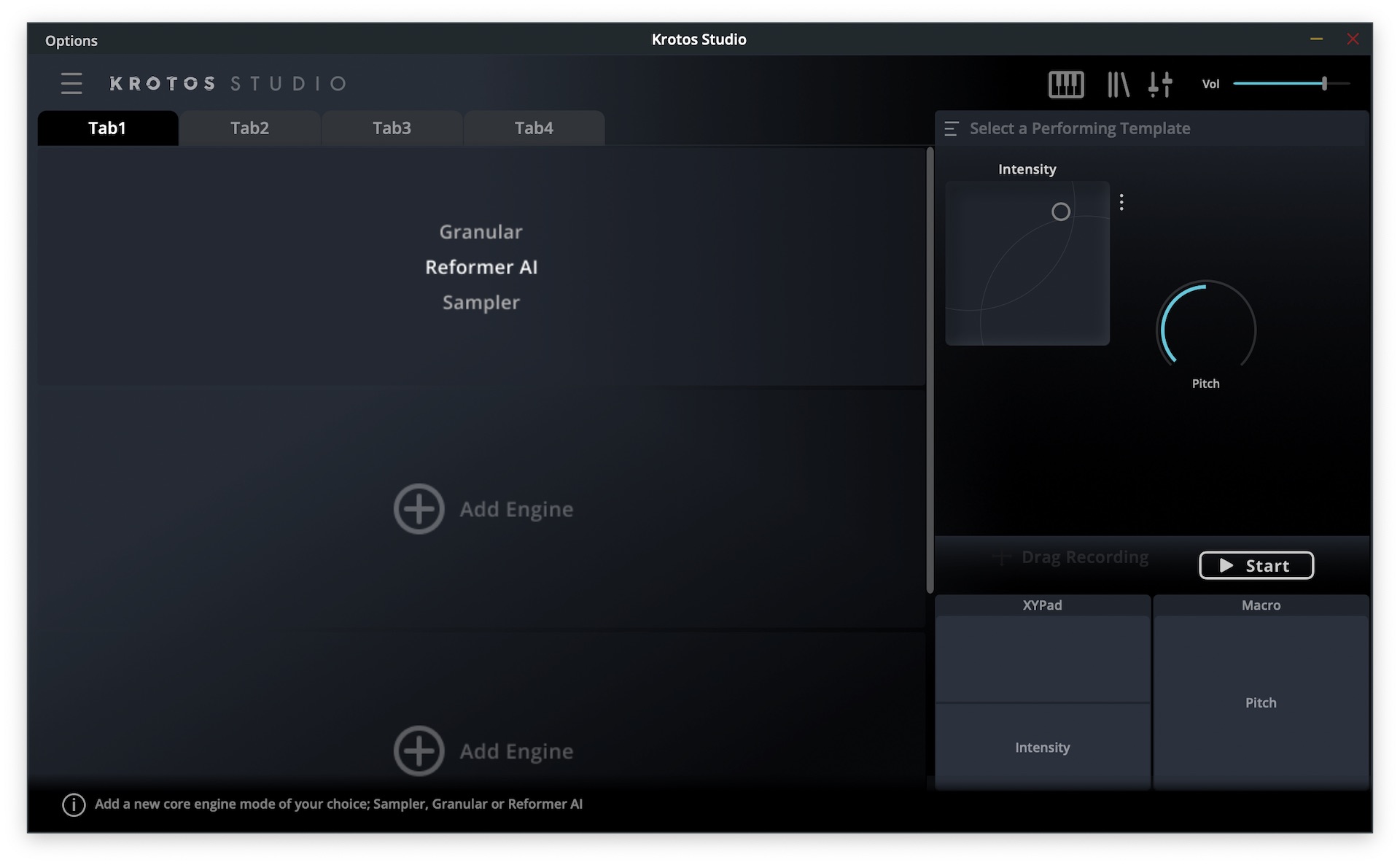This screenshot has width=1400, height=865.
Task: Select a Performing Template dropdown
Action: pos(1079,128)
